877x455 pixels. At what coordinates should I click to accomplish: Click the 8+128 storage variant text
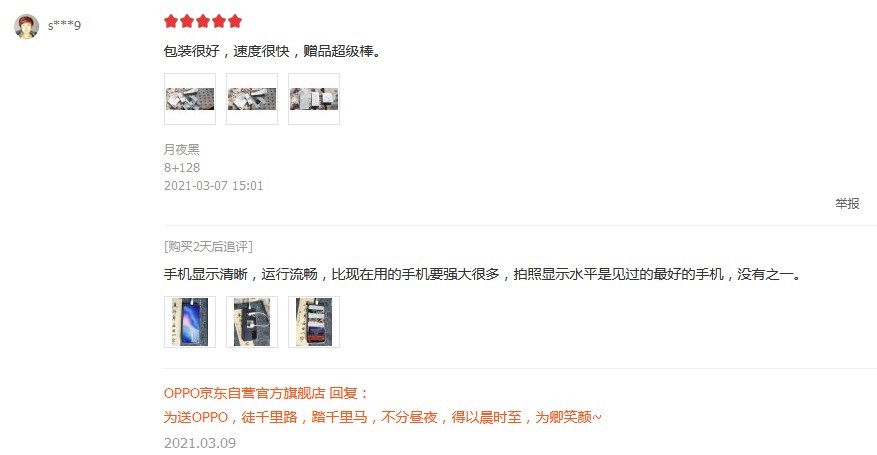(x=182, y=168)
